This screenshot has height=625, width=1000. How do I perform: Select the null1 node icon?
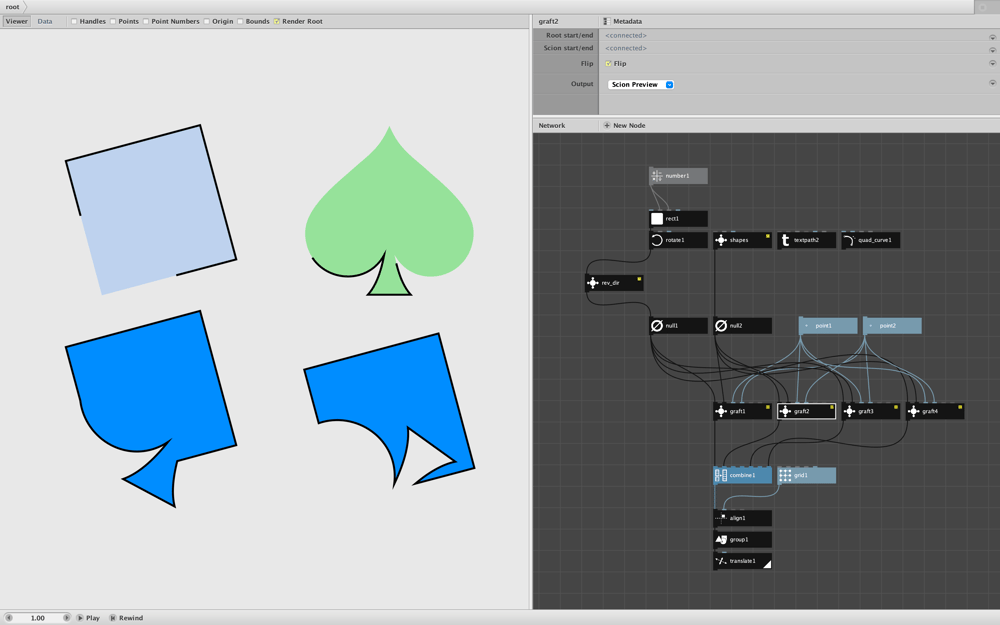656,326
